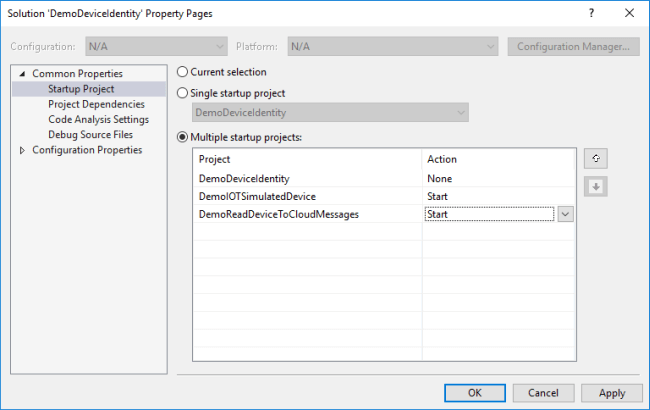Open Startup Project page in tree
Image resolution: width=650 pixels, height=410 pixels.
click(80, 89)
